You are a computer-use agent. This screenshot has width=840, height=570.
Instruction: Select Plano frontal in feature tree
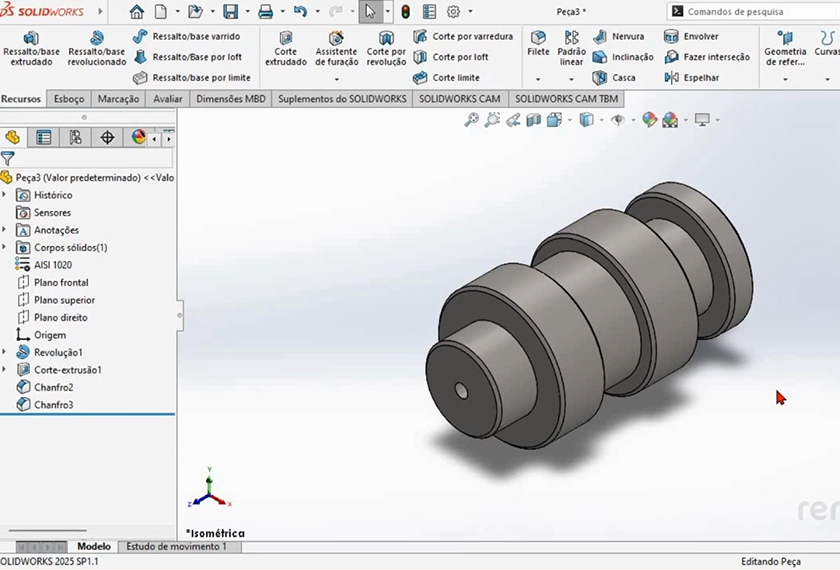[60, 283]
